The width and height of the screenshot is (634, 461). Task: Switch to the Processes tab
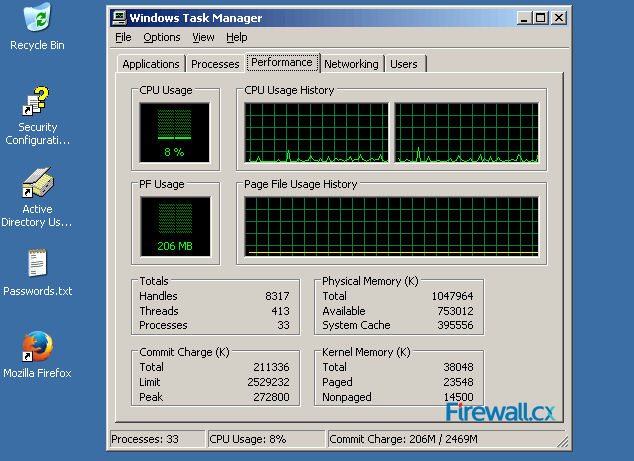pyautogui.click(x=215, y=64)
